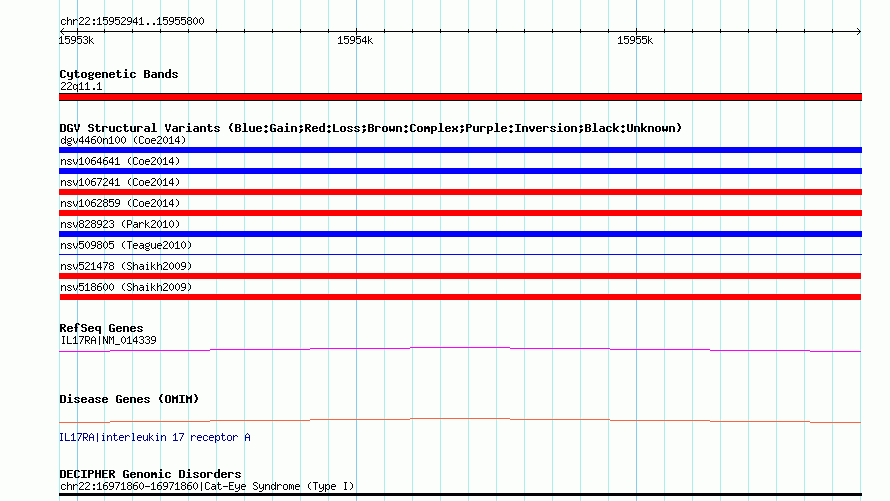Select the nsv1067241 (Coe2014) variant label

coord(120,182)
